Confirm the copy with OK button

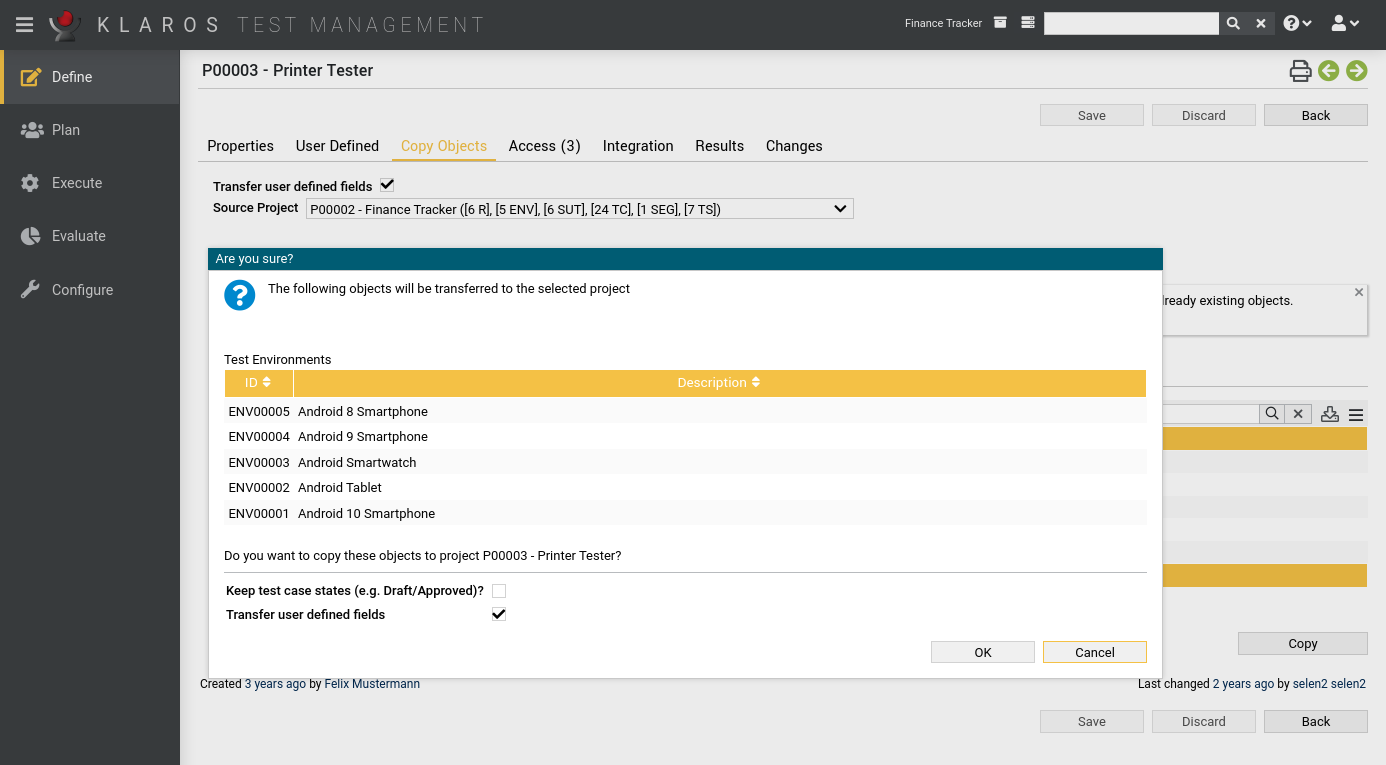coord(982,652)
